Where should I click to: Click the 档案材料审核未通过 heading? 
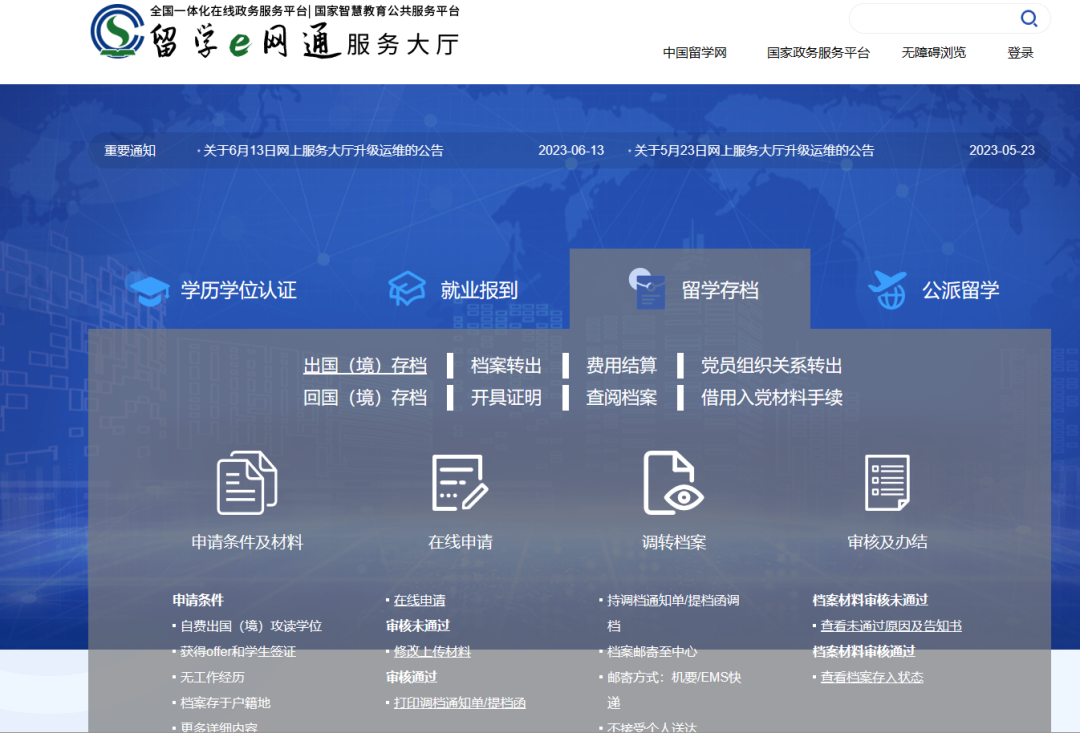click(x=870, y=601)
